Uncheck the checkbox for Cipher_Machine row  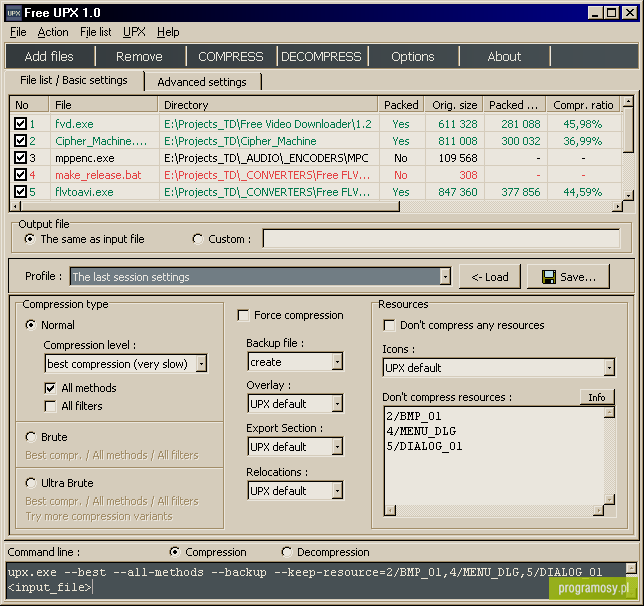pos(20,141)
